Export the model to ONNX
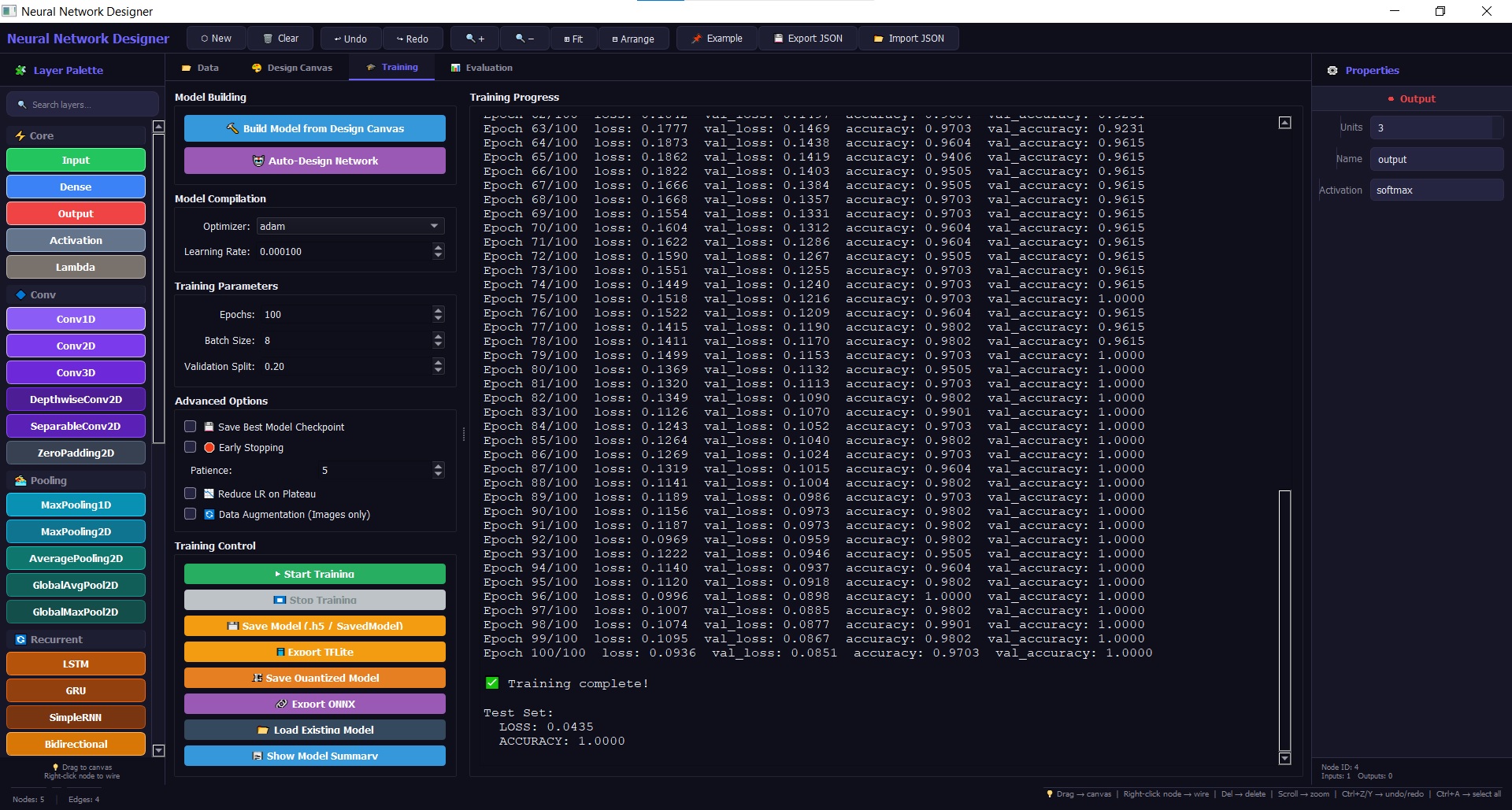Viewport: 1512px width, 810px height. tap(315, 704)
